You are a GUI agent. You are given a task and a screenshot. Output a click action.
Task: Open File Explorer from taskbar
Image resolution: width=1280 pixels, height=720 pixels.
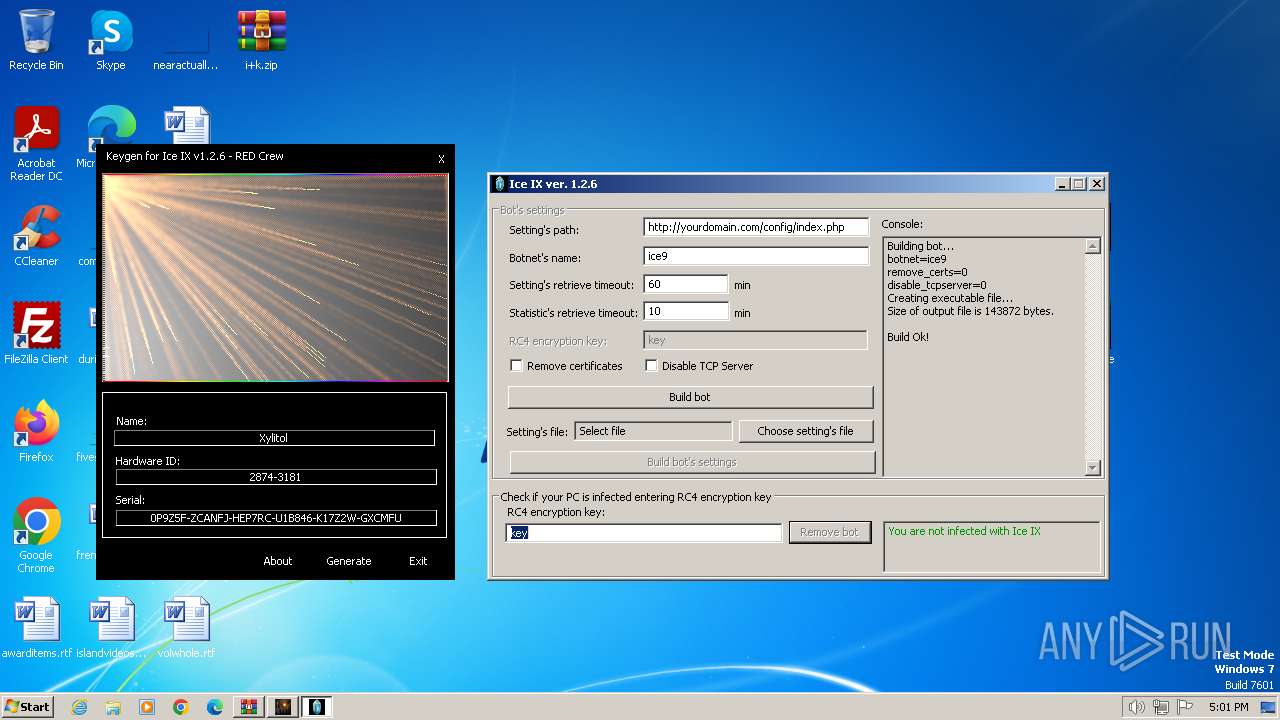click(x=113, y=707)
